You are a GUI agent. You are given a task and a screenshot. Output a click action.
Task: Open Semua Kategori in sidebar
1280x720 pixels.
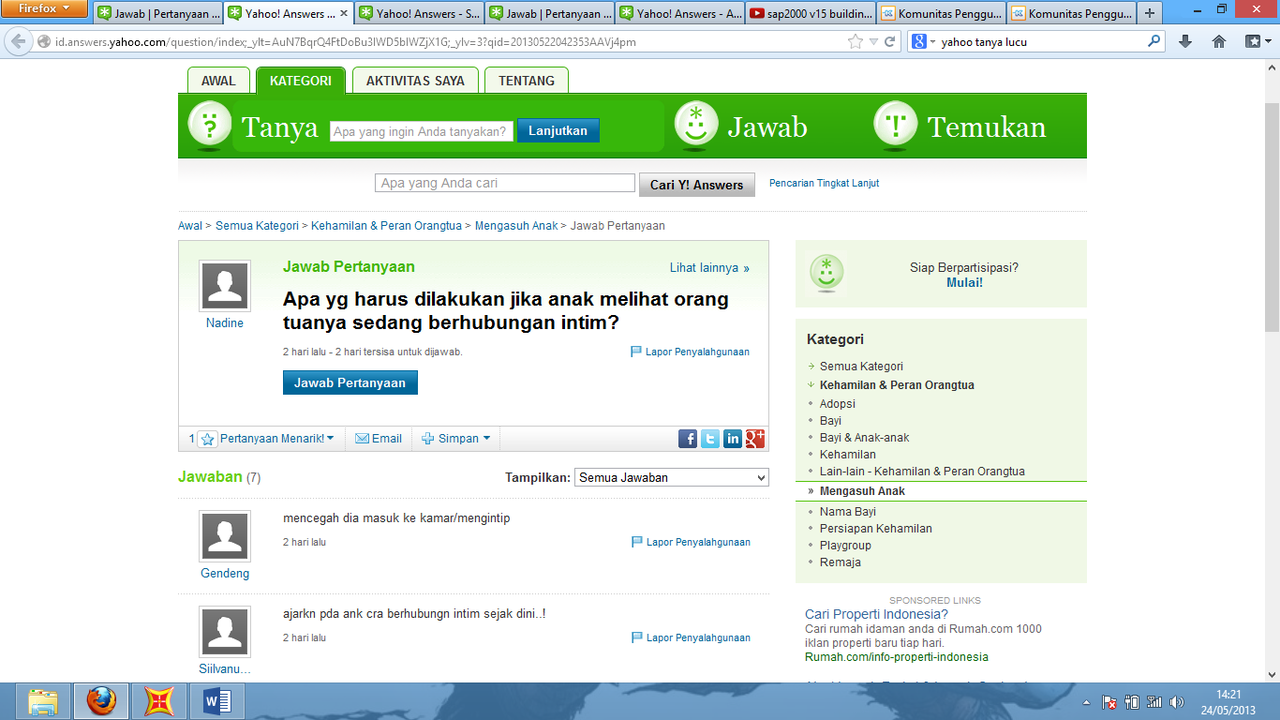(861, 366)
